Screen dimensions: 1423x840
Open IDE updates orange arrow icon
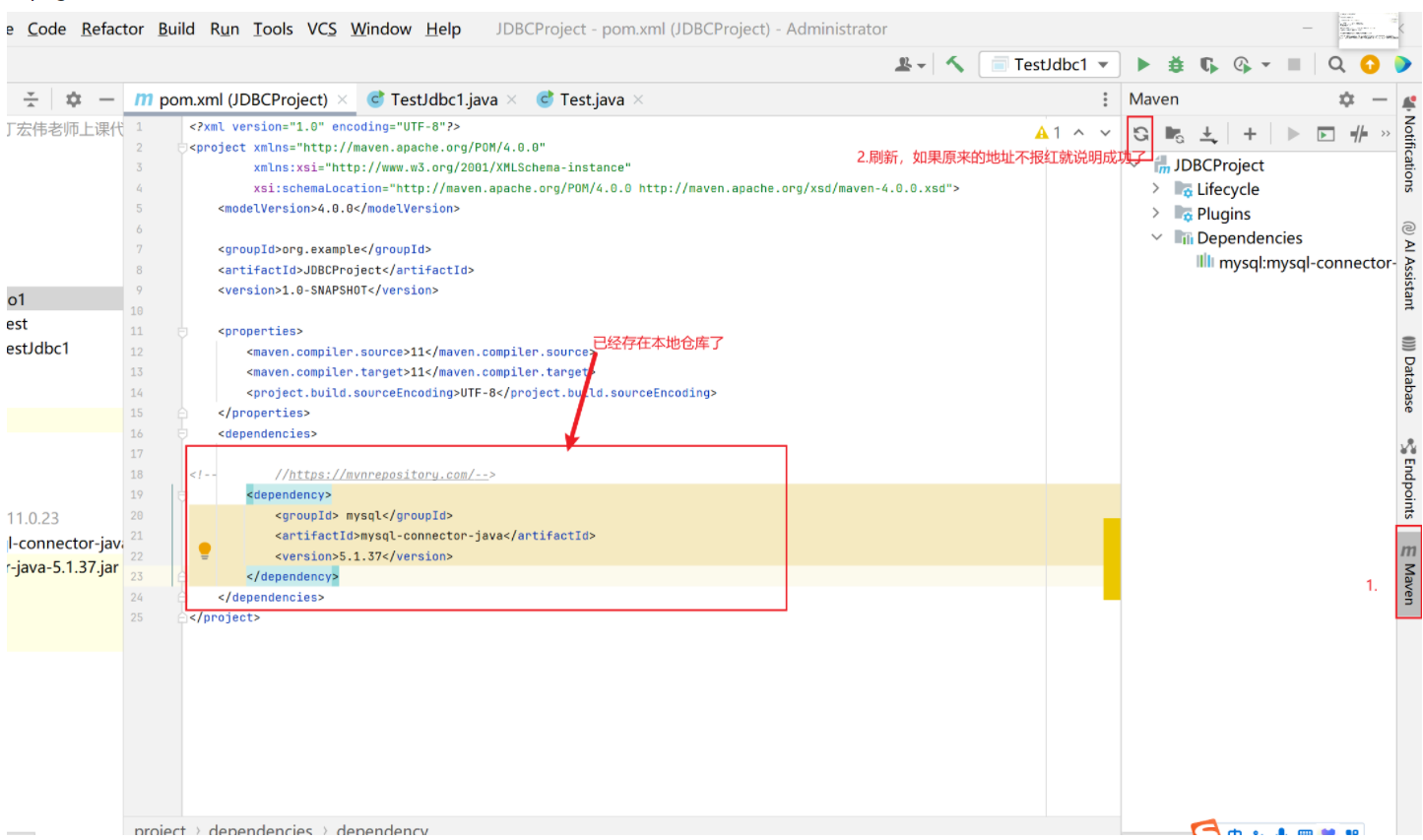(1370, 65)
